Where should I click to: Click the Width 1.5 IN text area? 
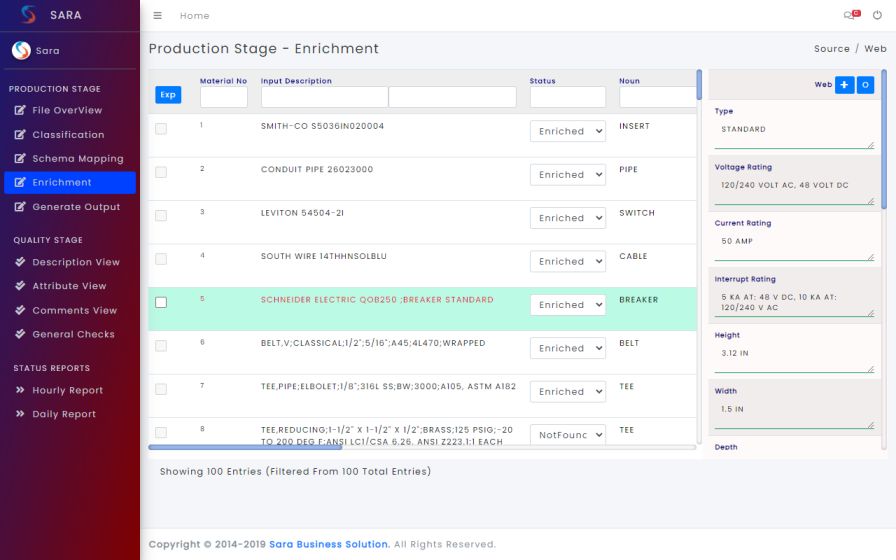(x=794, y=414)
